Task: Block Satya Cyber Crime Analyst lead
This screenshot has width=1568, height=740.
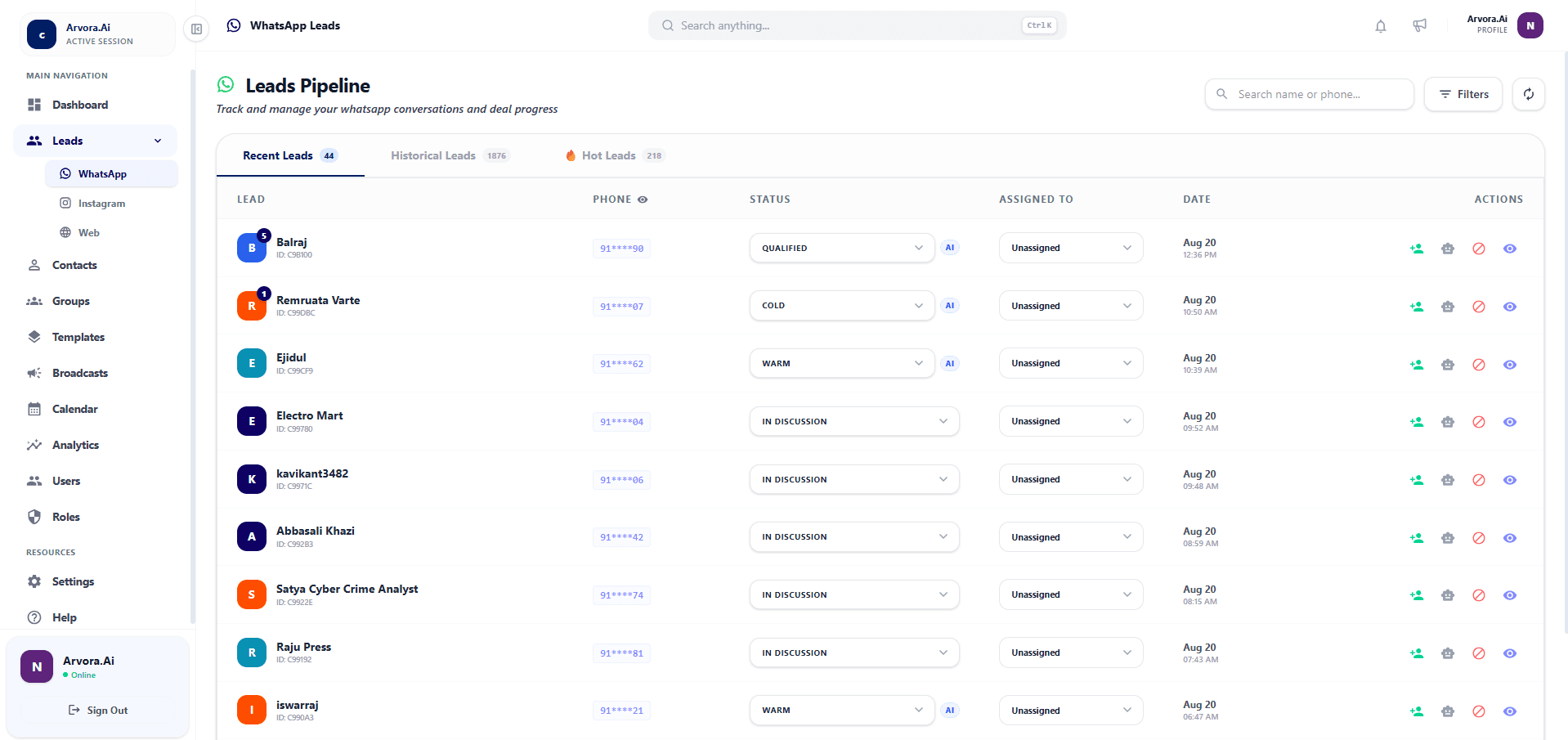Action: (x=1479, y=595)
